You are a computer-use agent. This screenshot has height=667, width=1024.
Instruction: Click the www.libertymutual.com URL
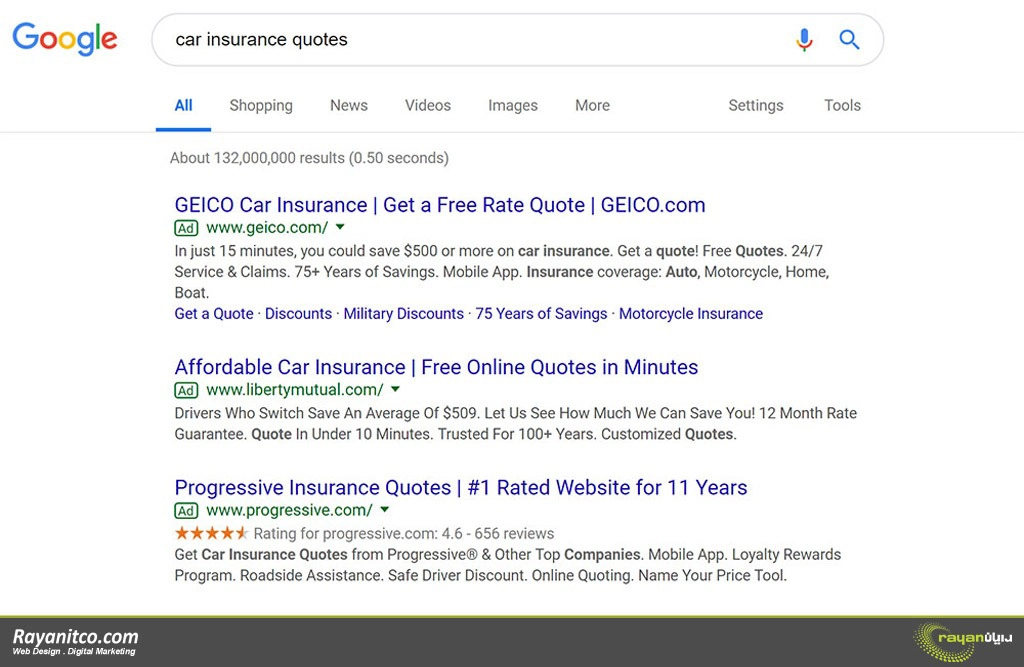295,390
